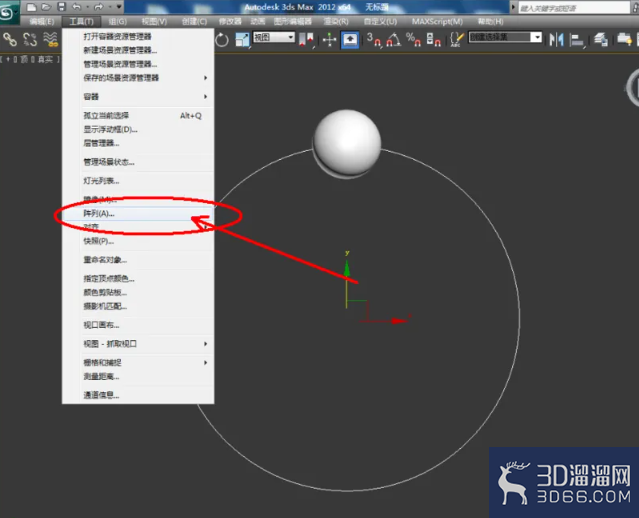Select the Bind to Space Warp tool
The width and height of the screenshot is (639, 518).
[51, 40]
